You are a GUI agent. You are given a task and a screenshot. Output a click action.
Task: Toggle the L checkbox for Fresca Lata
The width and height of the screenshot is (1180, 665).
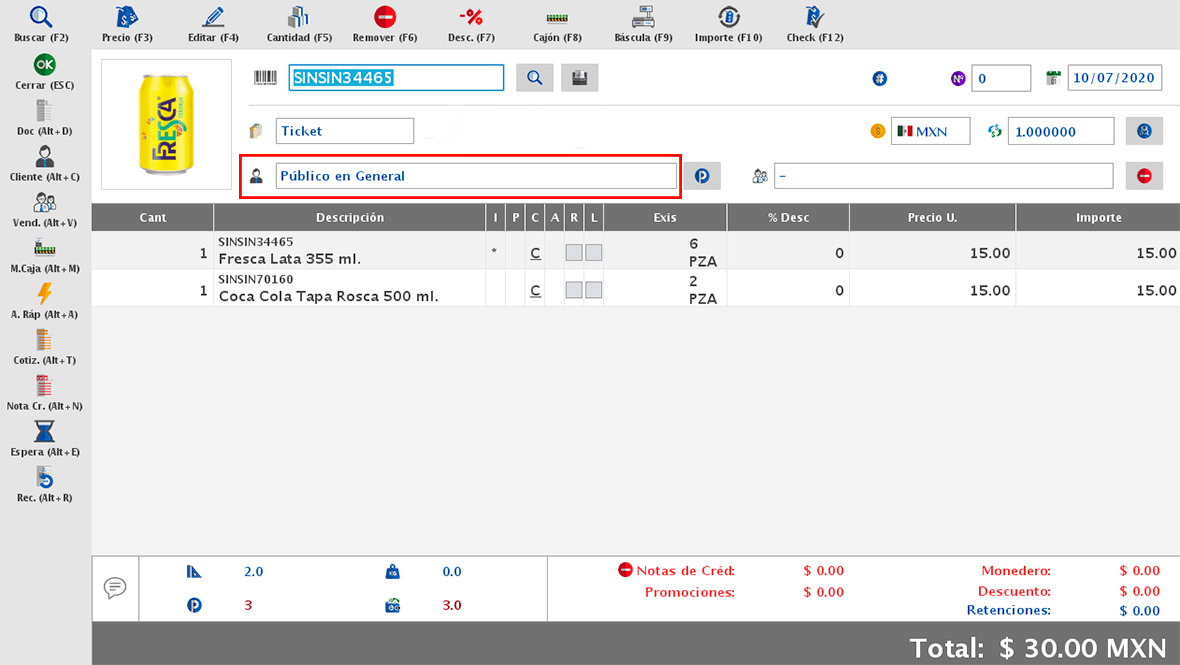(594, 253)
